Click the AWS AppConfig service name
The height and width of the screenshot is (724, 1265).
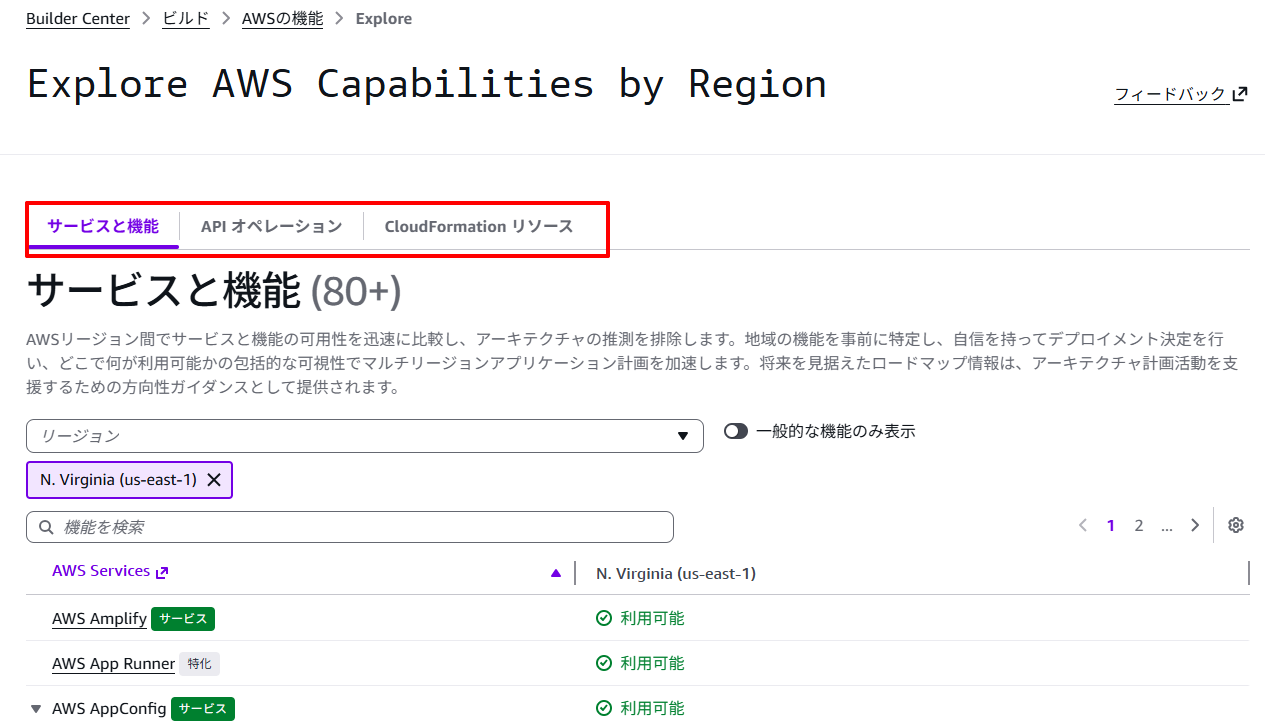pos(109,708)
